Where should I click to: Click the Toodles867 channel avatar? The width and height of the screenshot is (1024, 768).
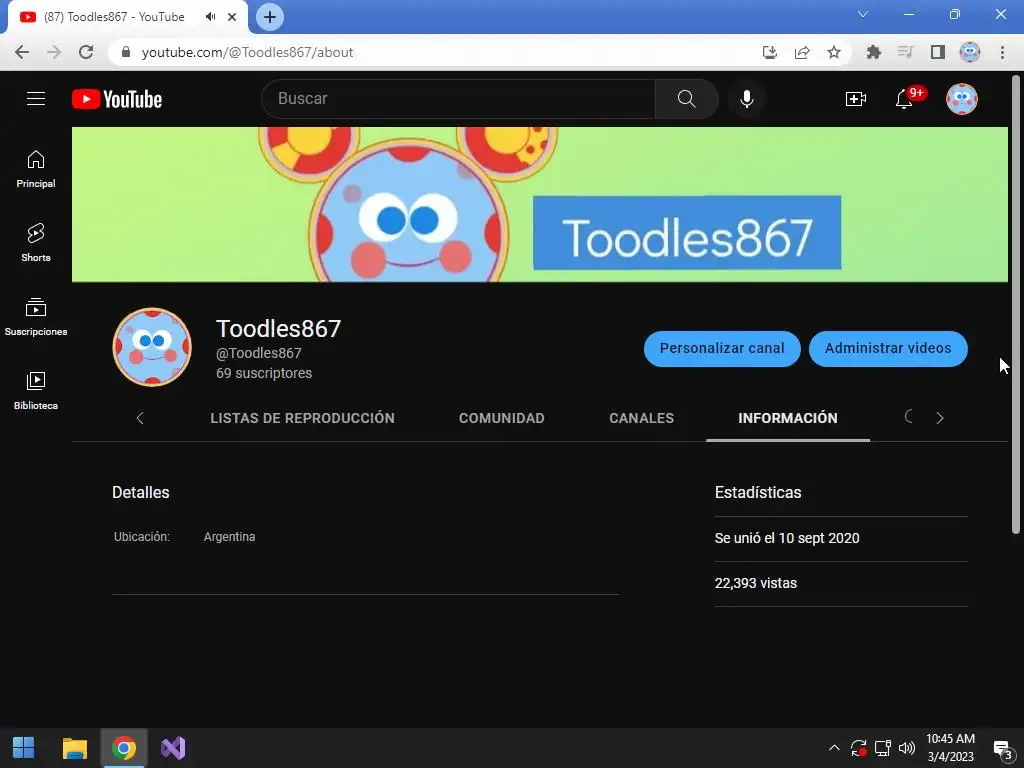pos(152,347)
